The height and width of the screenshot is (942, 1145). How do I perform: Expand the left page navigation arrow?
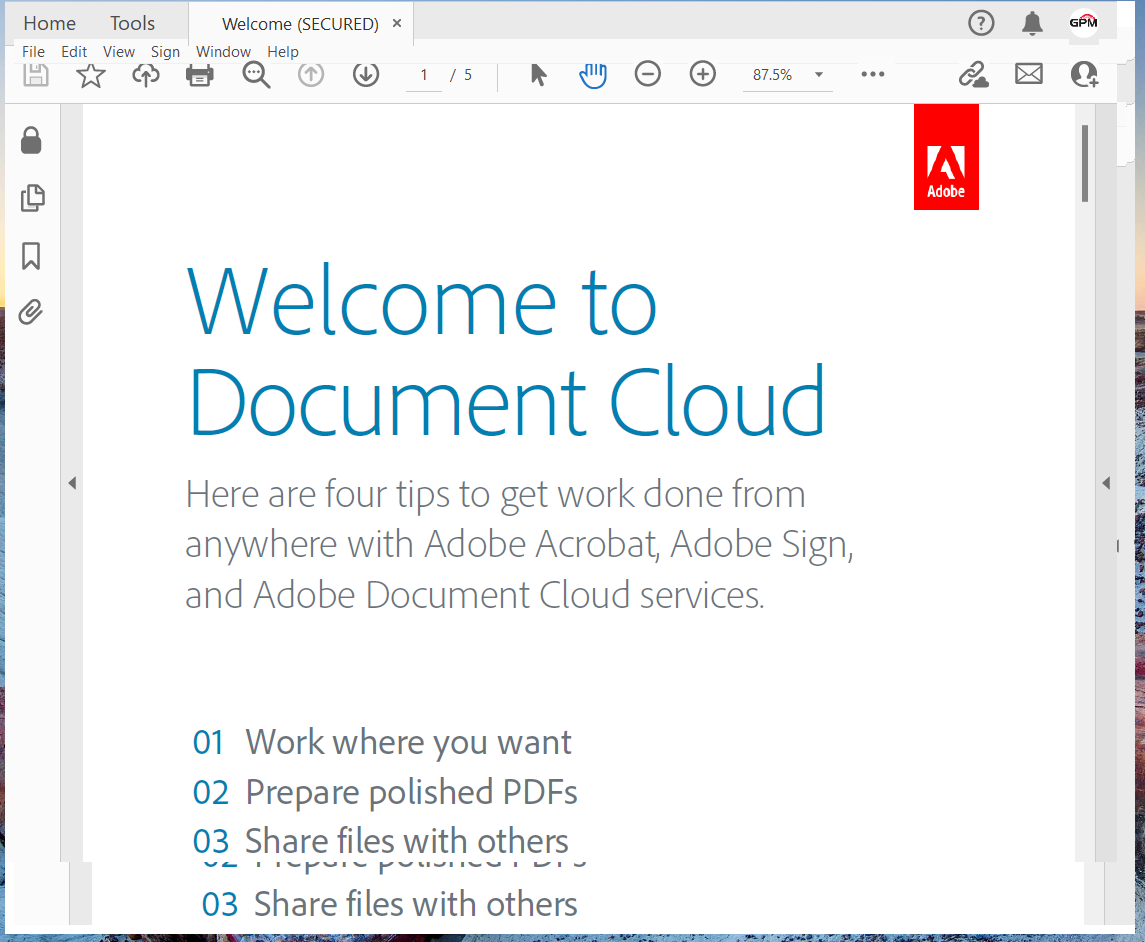(71, 482)
